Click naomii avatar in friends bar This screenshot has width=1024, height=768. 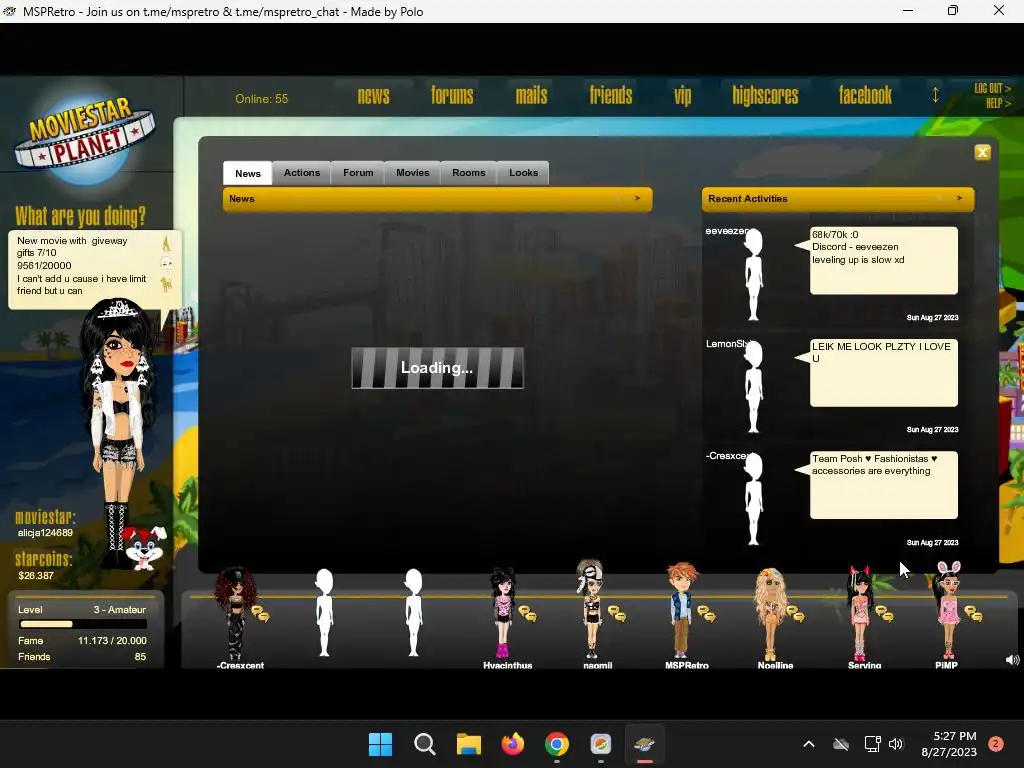[591, 609]
